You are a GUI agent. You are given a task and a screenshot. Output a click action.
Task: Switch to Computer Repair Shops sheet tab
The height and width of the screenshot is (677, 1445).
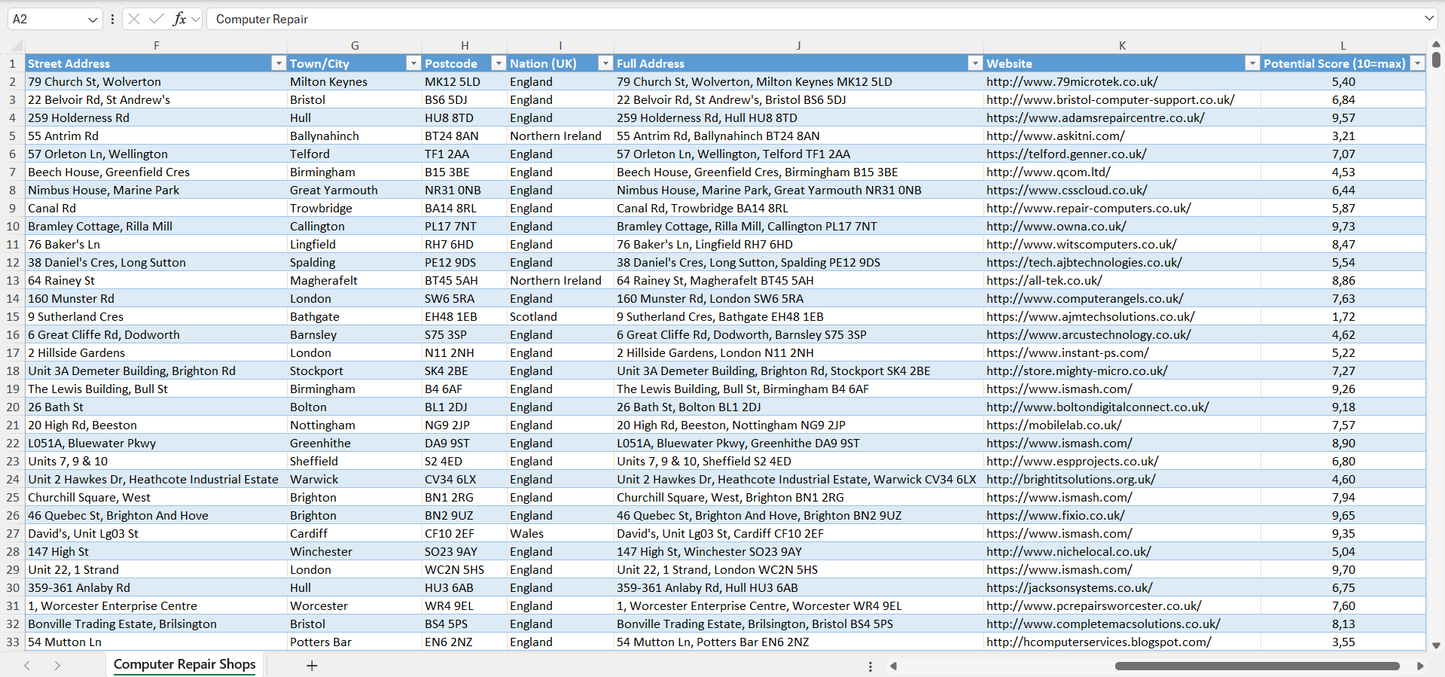pyautogui.click(x=184, y=665)
